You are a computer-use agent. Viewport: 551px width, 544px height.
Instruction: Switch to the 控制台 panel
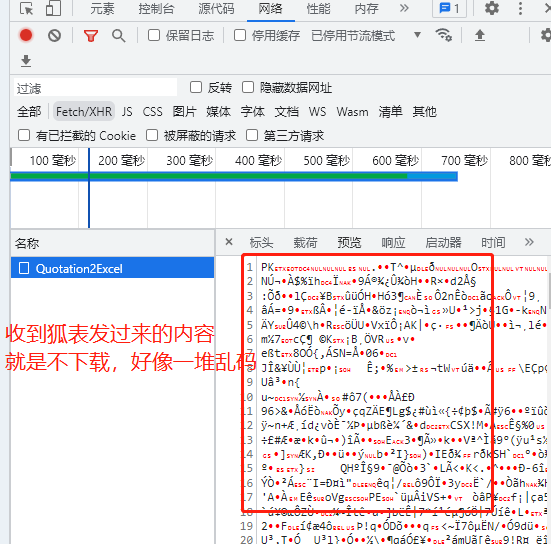pyautogui.click(x=156, y=9)
